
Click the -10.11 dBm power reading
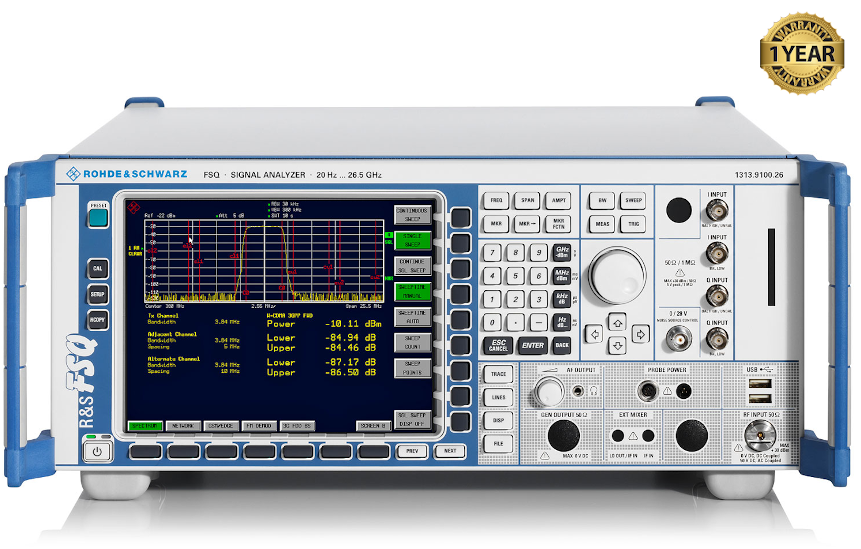(353, 324)
